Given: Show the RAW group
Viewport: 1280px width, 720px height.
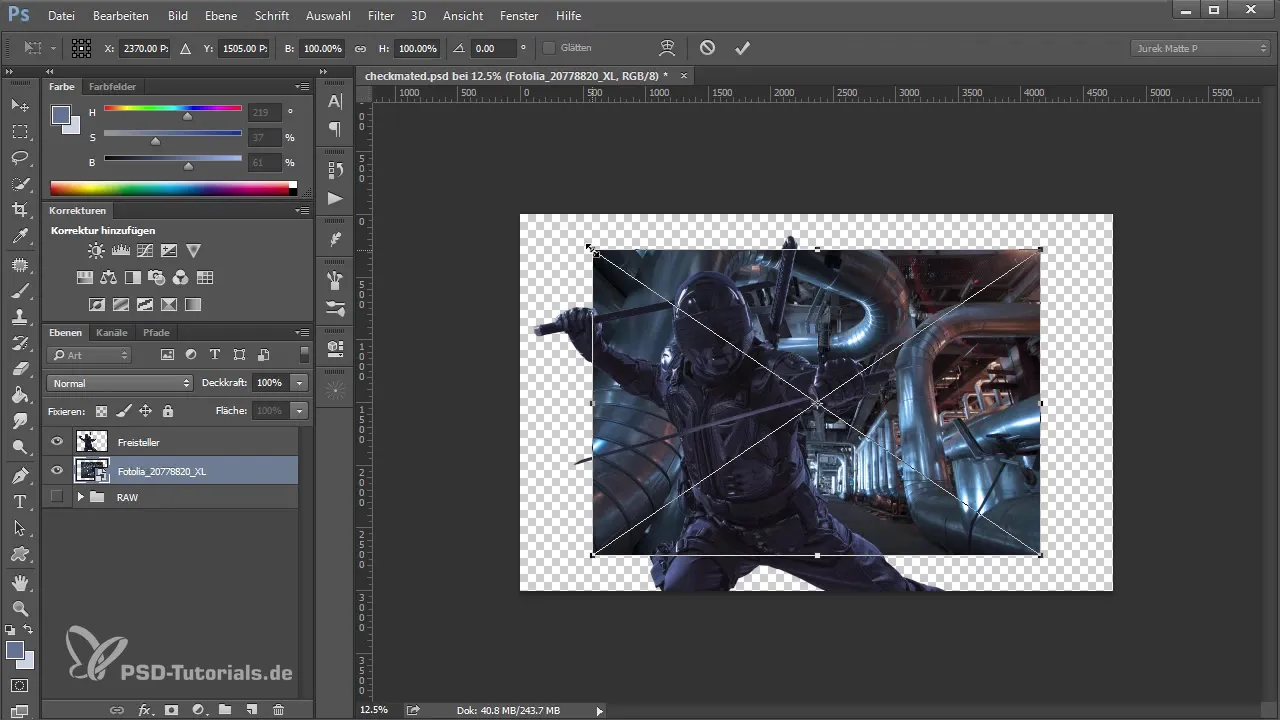Looking at the screenshot, I should [x=57, y=496].
